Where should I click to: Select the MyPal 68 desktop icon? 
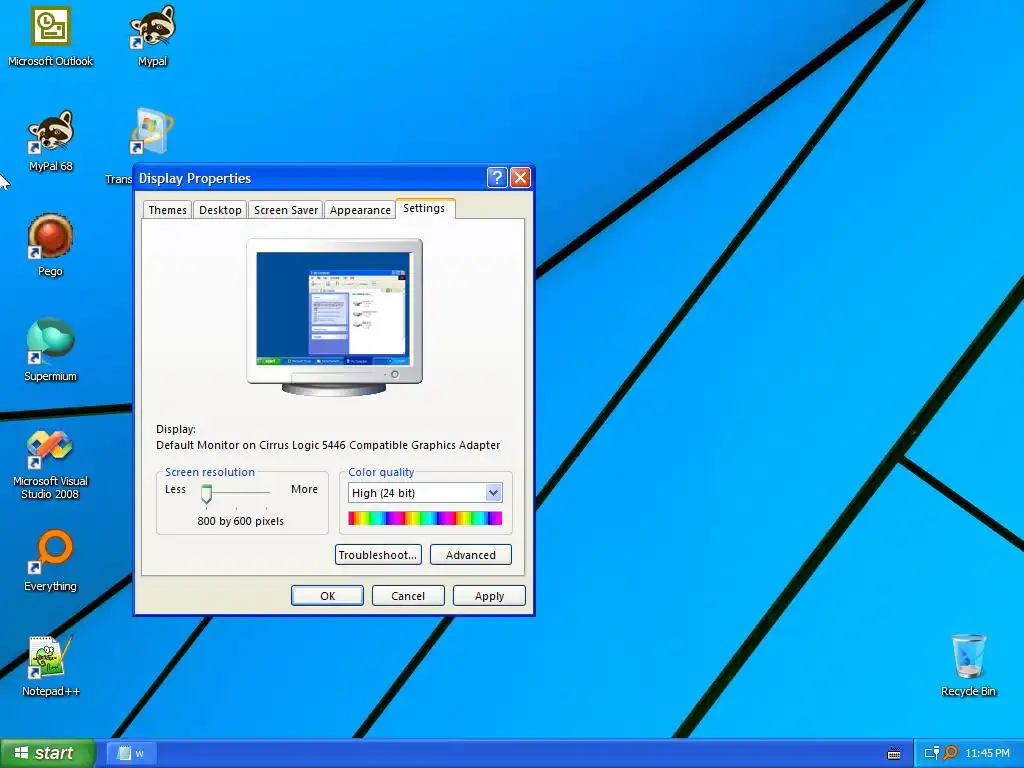tap(50, 140)
